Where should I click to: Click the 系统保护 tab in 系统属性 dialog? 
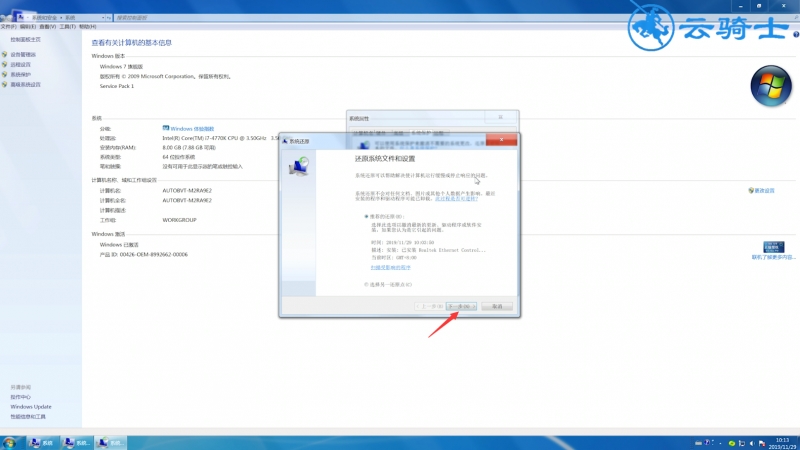point(421,133)
